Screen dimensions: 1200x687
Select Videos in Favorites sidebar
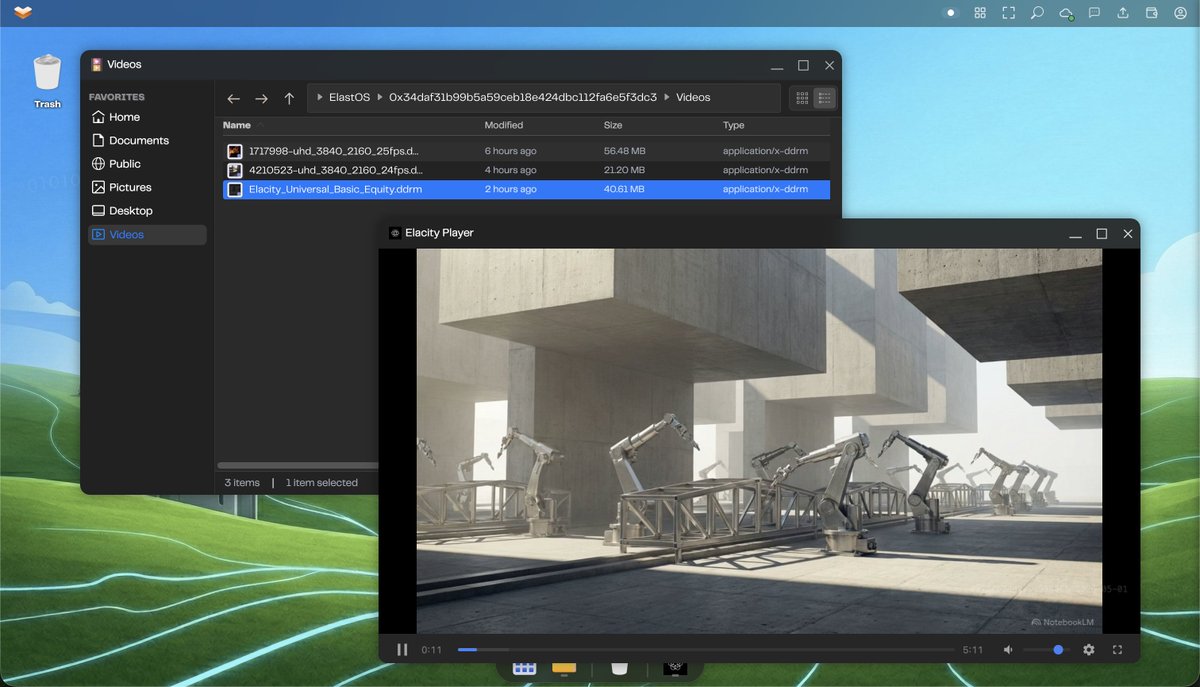click(x=147, y=234)
